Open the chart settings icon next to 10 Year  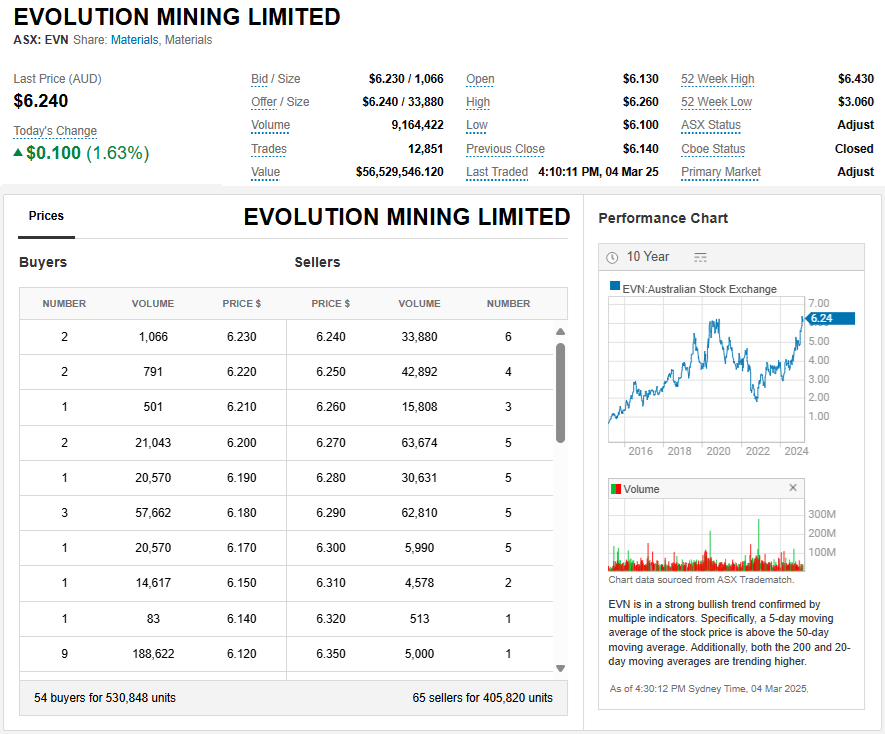[700, 258]
